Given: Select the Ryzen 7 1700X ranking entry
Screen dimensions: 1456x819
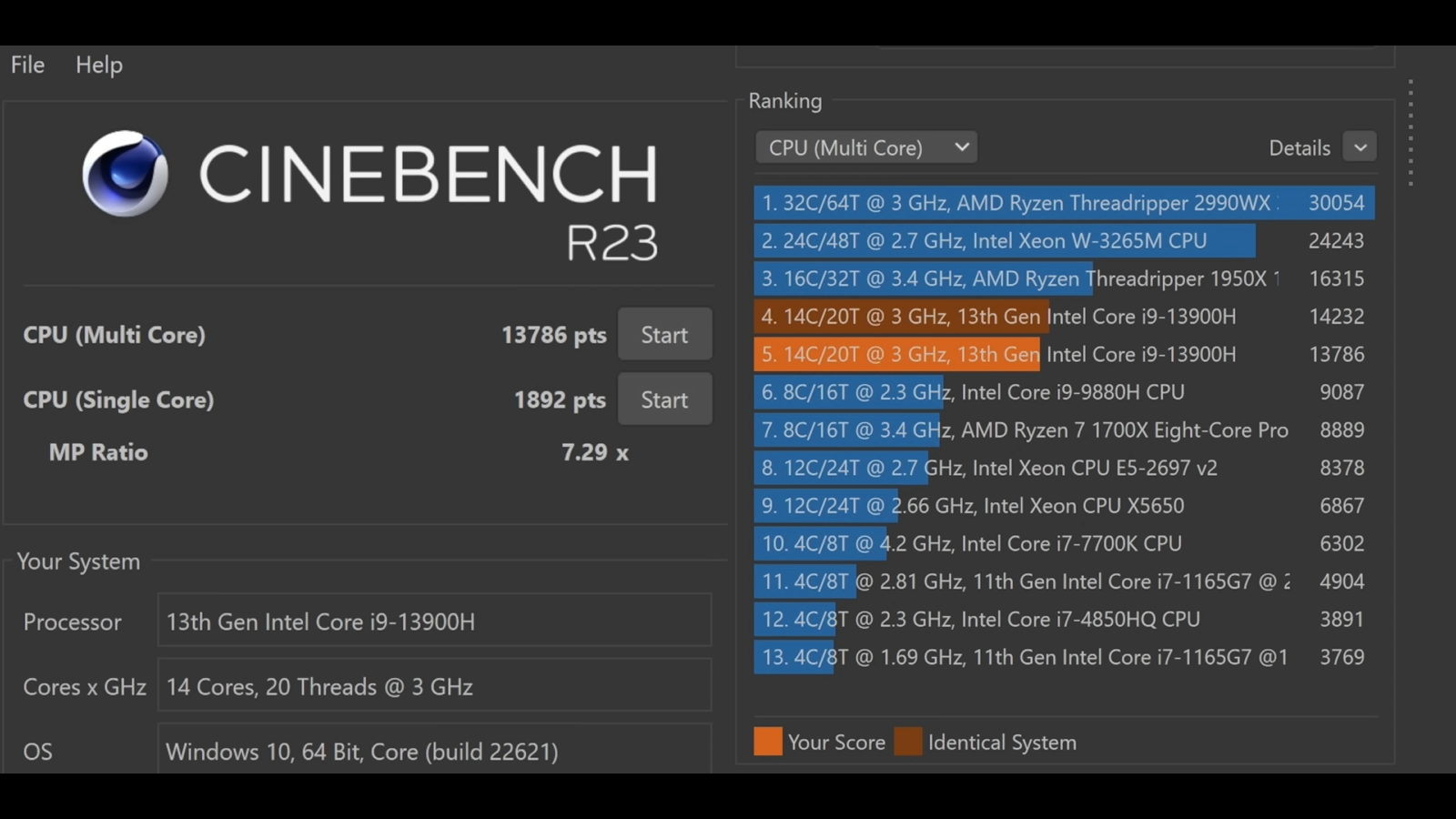Looking at the screenshot, I should pos(1063,430).
